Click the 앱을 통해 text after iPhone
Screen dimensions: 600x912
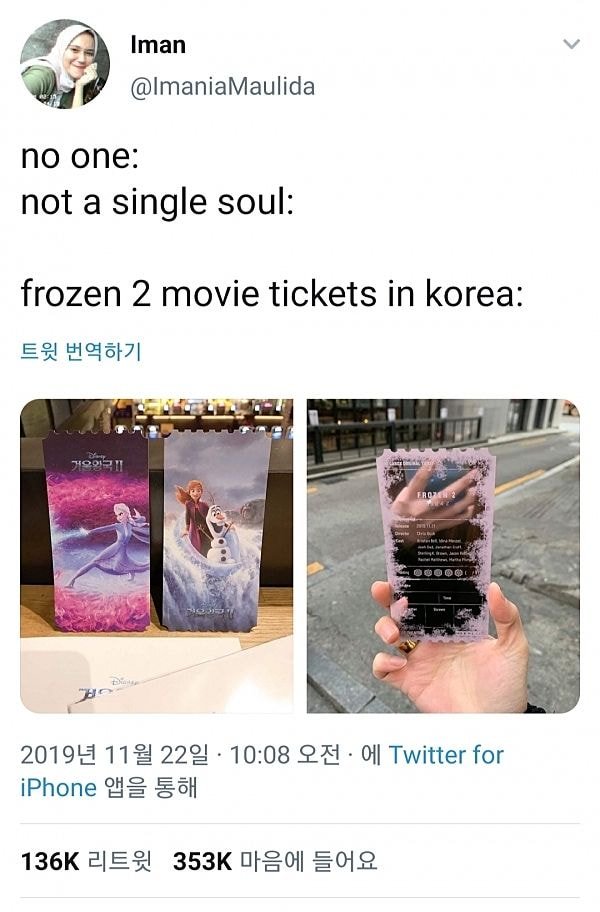151,788
